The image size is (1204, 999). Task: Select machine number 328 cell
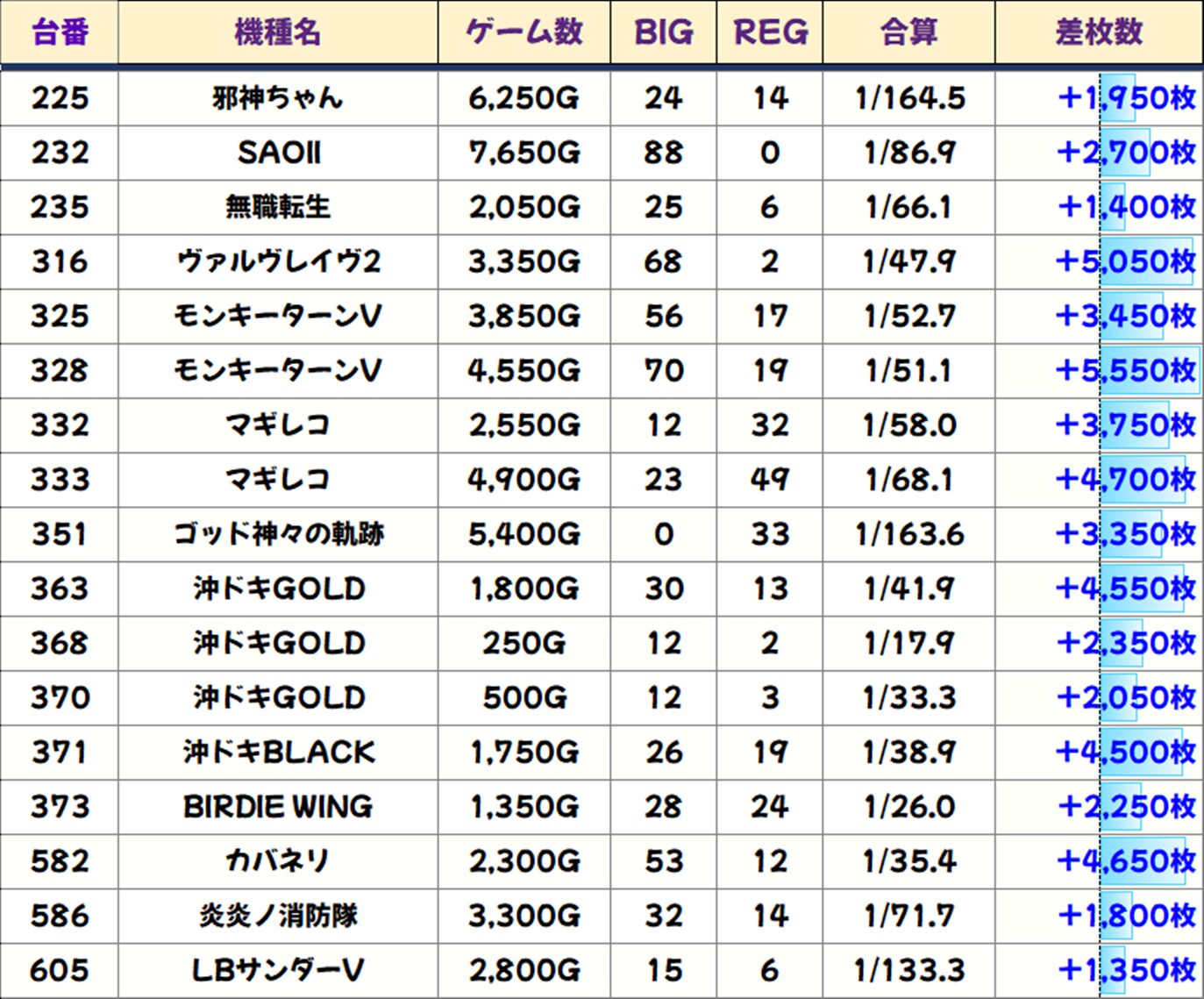point(60,371)
